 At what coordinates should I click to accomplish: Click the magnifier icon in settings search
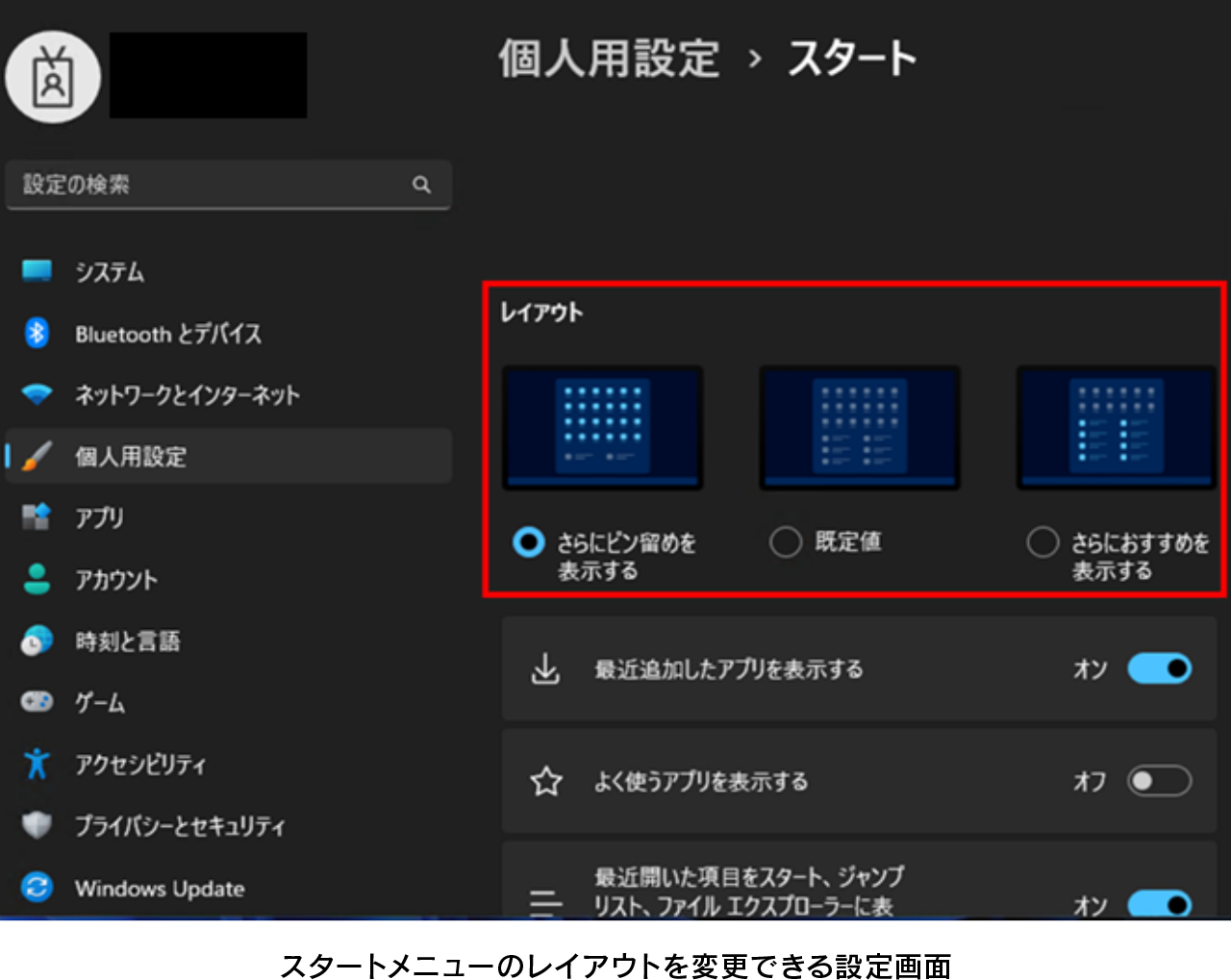pyautogui.click(x=421, y=185)
